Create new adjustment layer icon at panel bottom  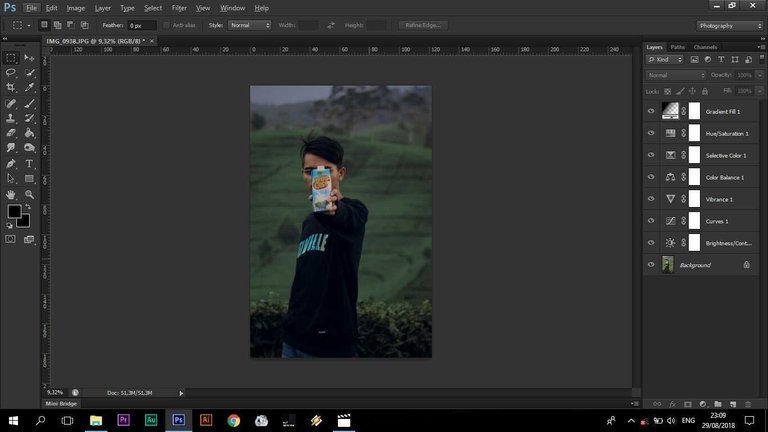703,404
